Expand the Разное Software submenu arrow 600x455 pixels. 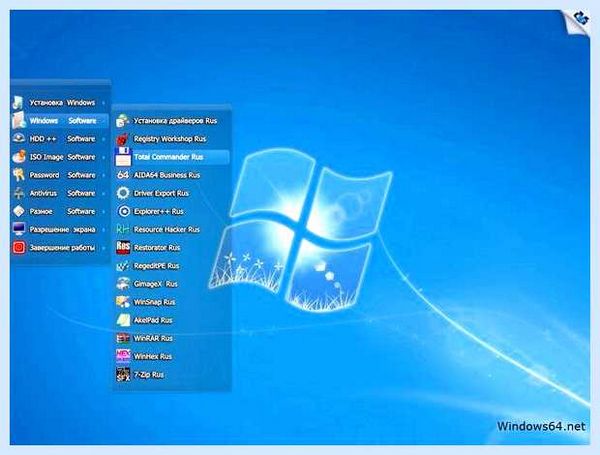tap(103, 212)
